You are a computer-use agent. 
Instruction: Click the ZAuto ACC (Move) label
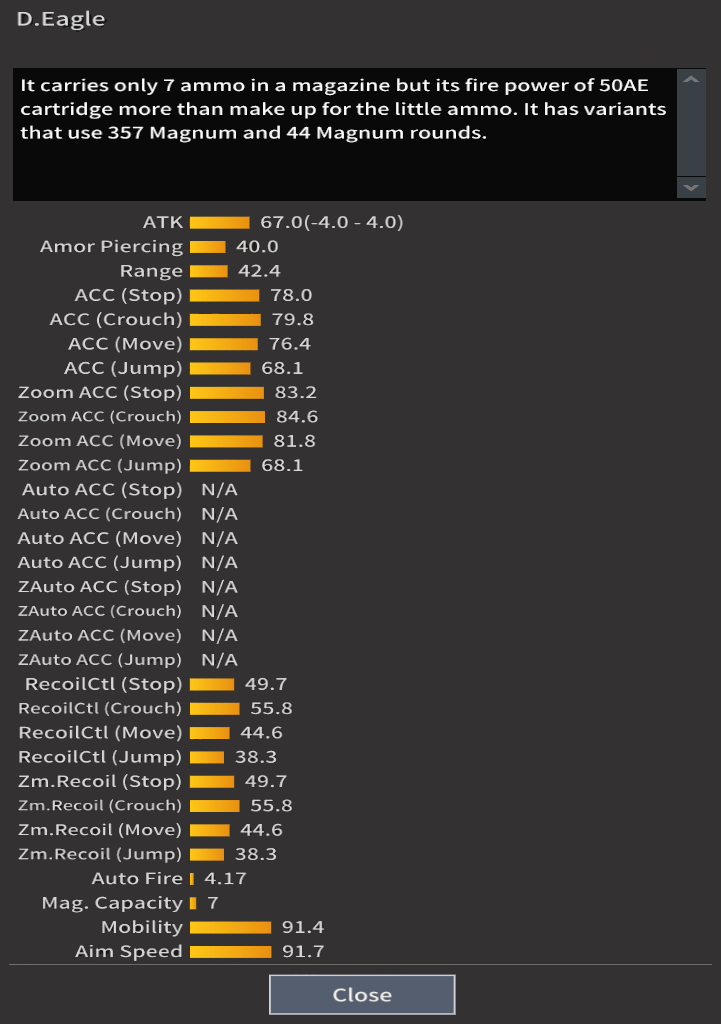100,636
